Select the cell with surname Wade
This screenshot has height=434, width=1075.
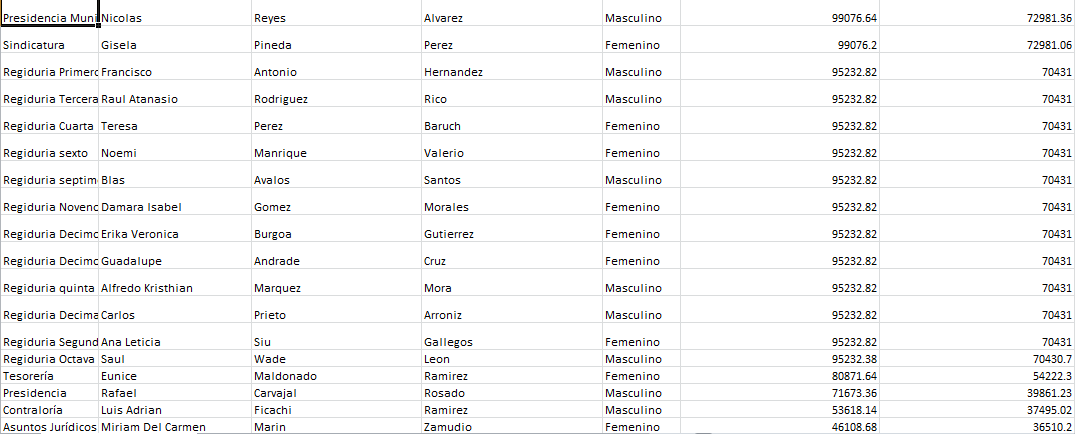[x=336, y=359]
